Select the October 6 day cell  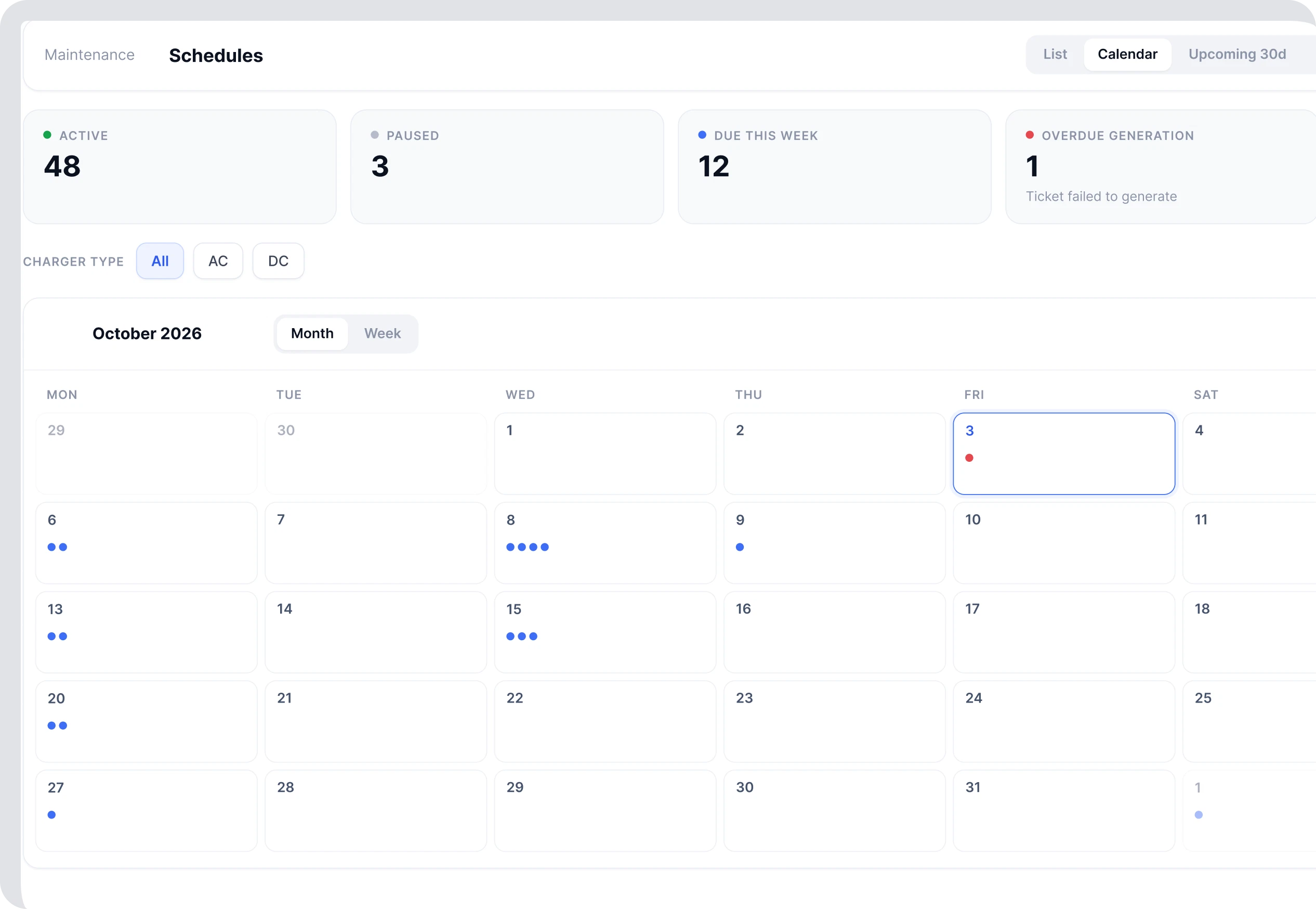146,543
